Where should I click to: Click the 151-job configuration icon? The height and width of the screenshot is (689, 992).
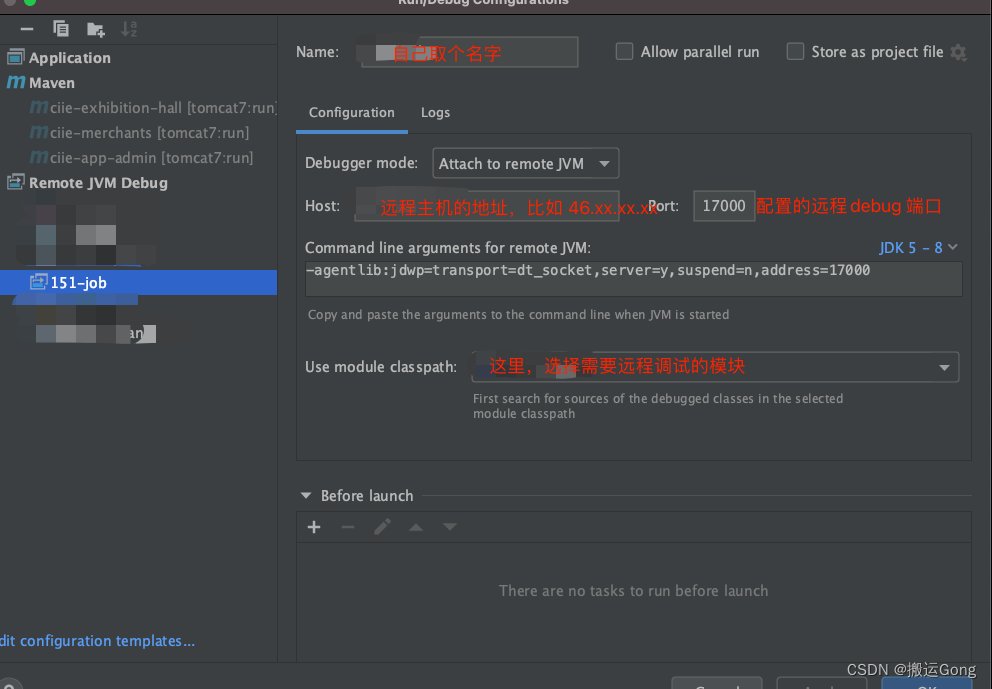(39, 282)
